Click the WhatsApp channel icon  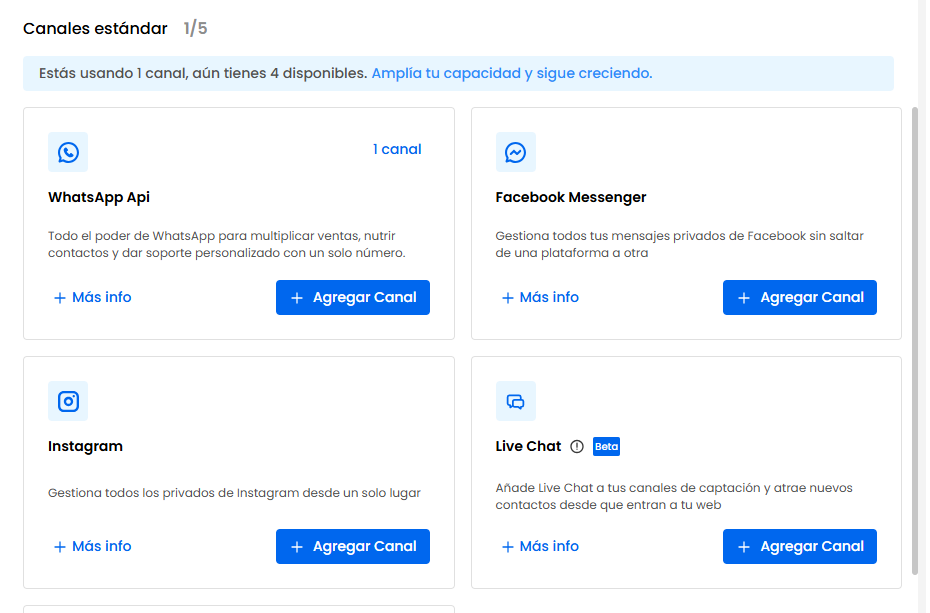(x=68, y=152)
